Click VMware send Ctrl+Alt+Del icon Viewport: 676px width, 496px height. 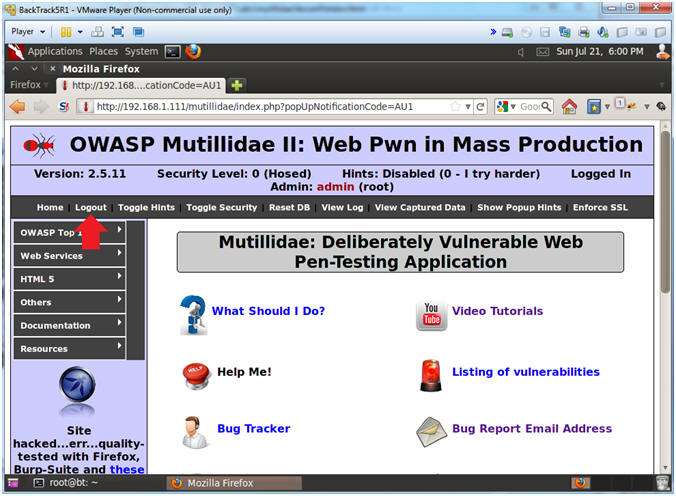point(97,32)
